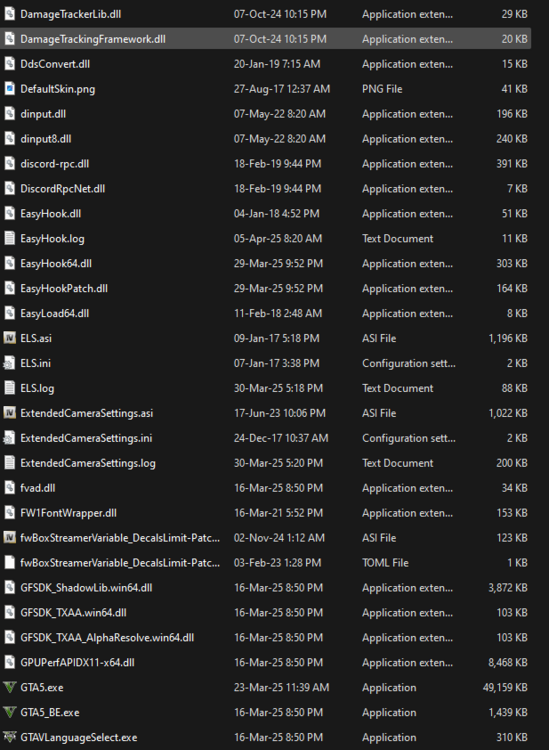Click the 310 KB size value

512,737
